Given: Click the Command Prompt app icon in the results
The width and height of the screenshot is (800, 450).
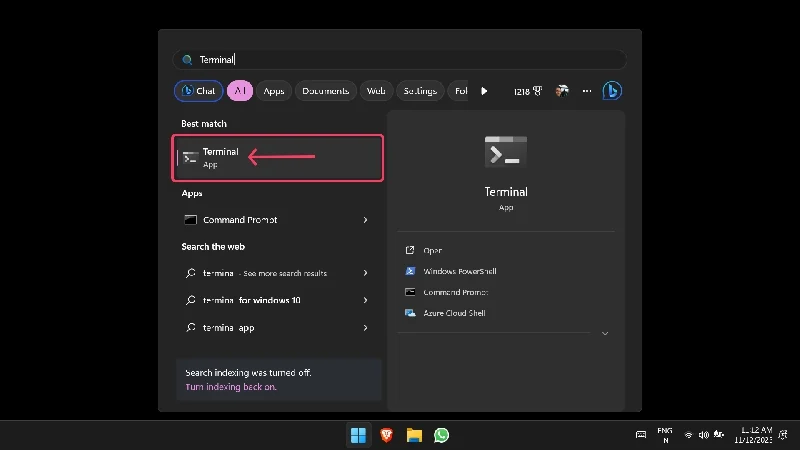Looking at the screenshot, I should [x=190, y=220].
